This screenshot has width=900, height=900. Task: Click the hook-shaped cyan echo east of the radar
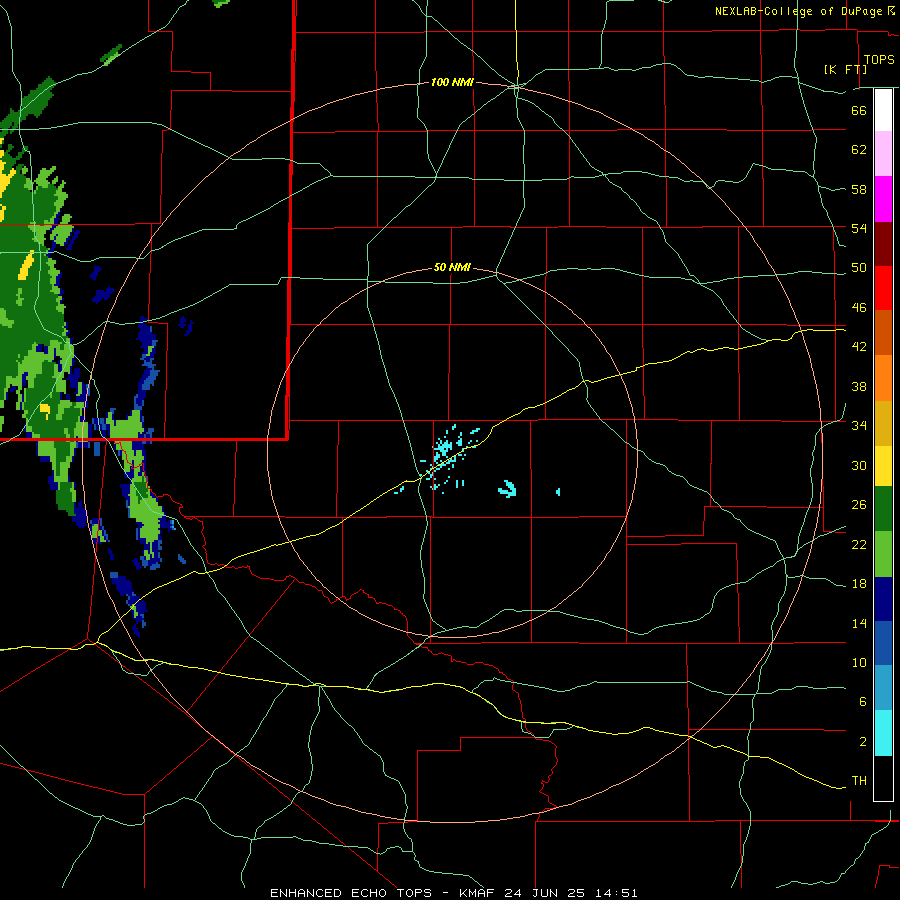[507, 488]
